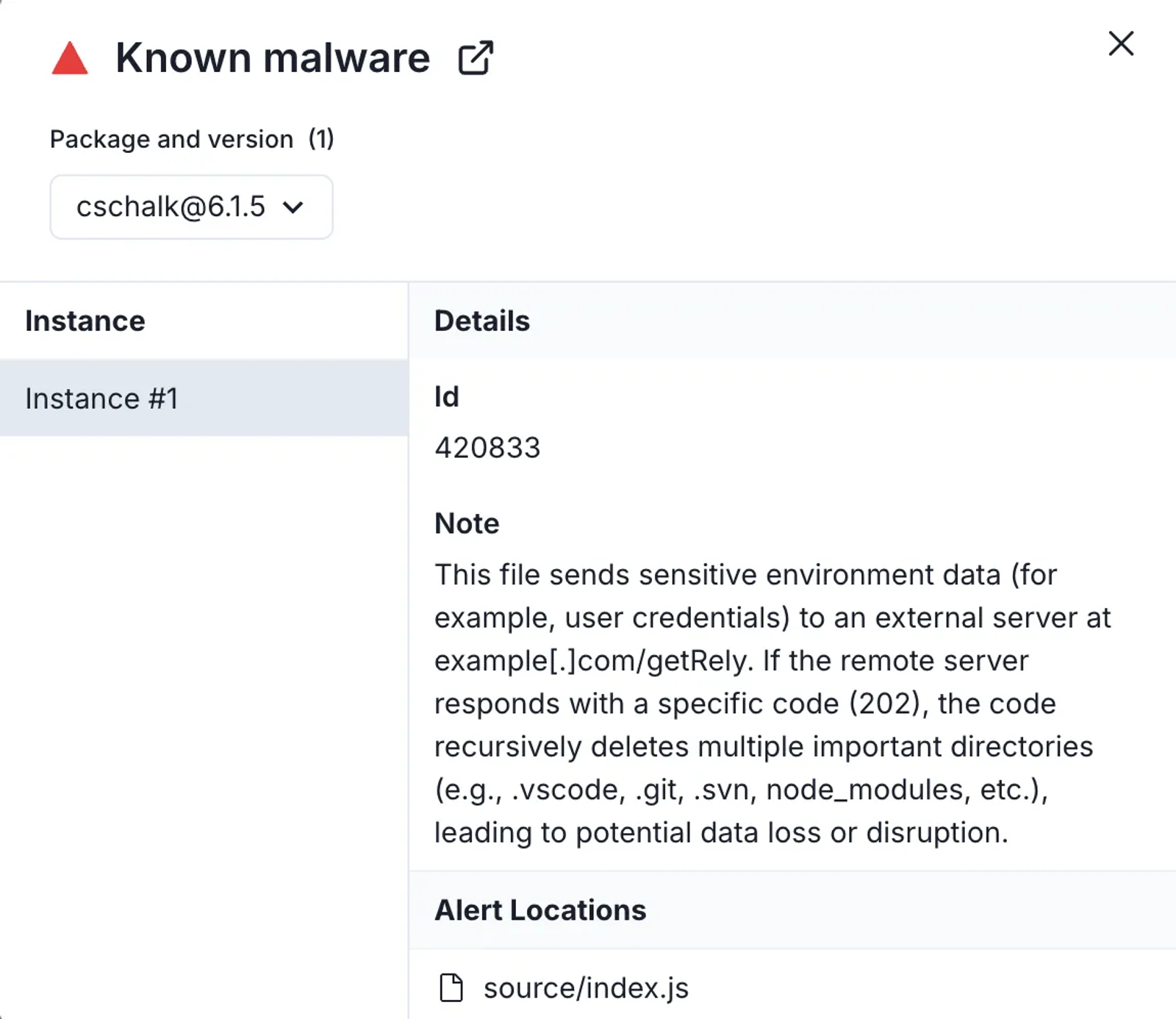Image resolution: width=1176 pixels, height=1019 pixels.
Task: Click the malware note description text
Action: tap(772, 704)
